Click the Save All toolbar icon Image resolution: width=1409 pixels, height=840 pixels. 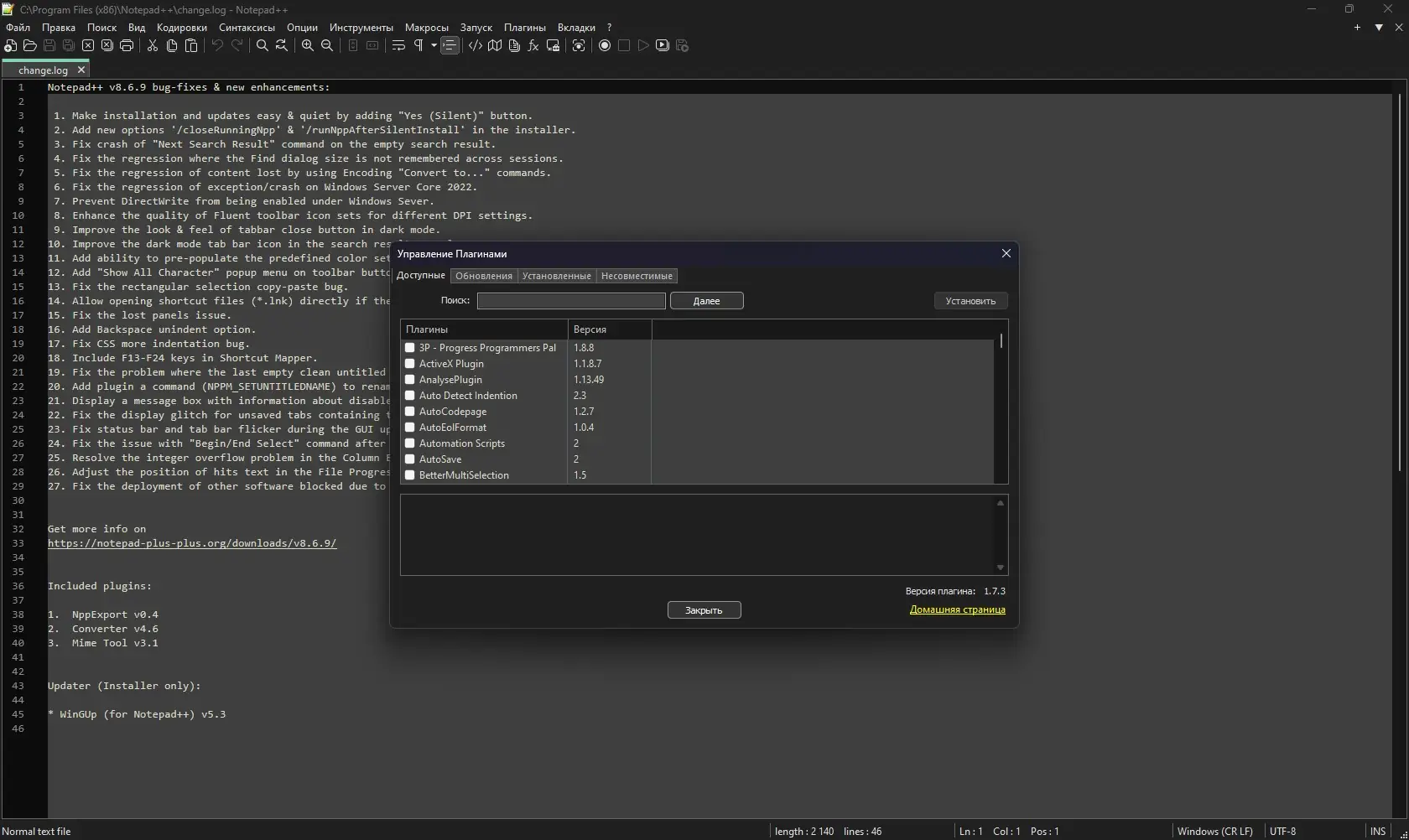click(69, 46)
